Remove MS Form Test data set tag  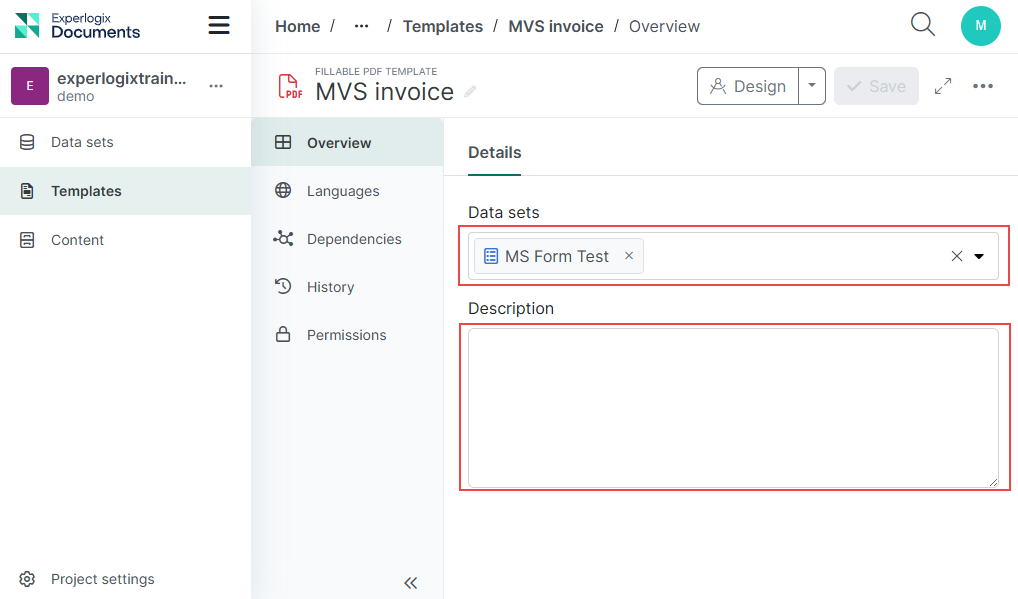coord(629,256)
